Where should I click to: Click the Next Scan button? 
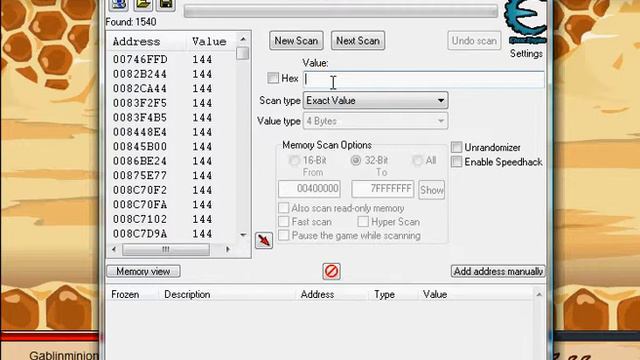[x=358, y=41]
